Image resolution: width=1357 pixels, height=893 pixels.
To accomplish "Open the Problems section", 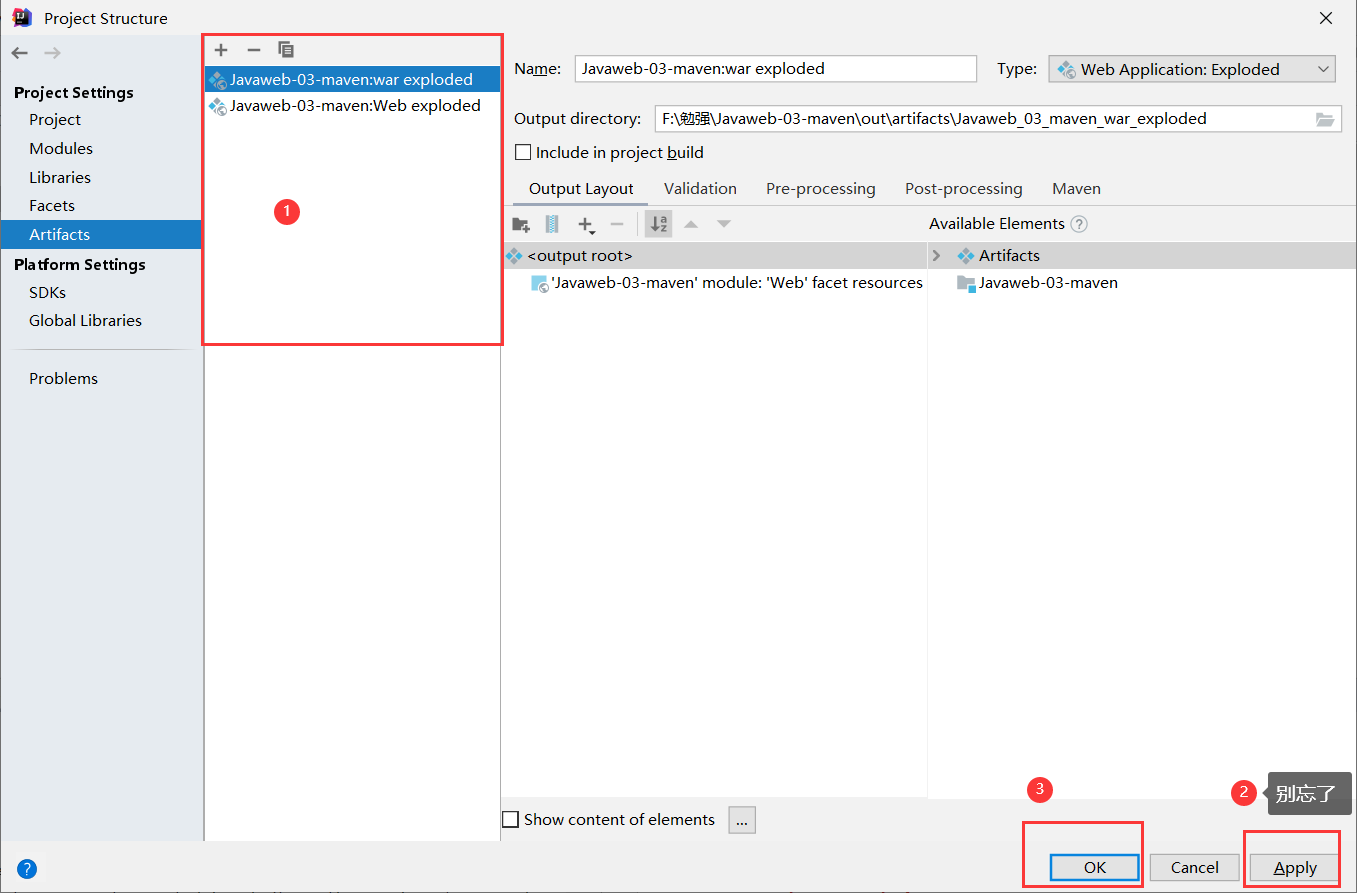I will tap(63, 379).
